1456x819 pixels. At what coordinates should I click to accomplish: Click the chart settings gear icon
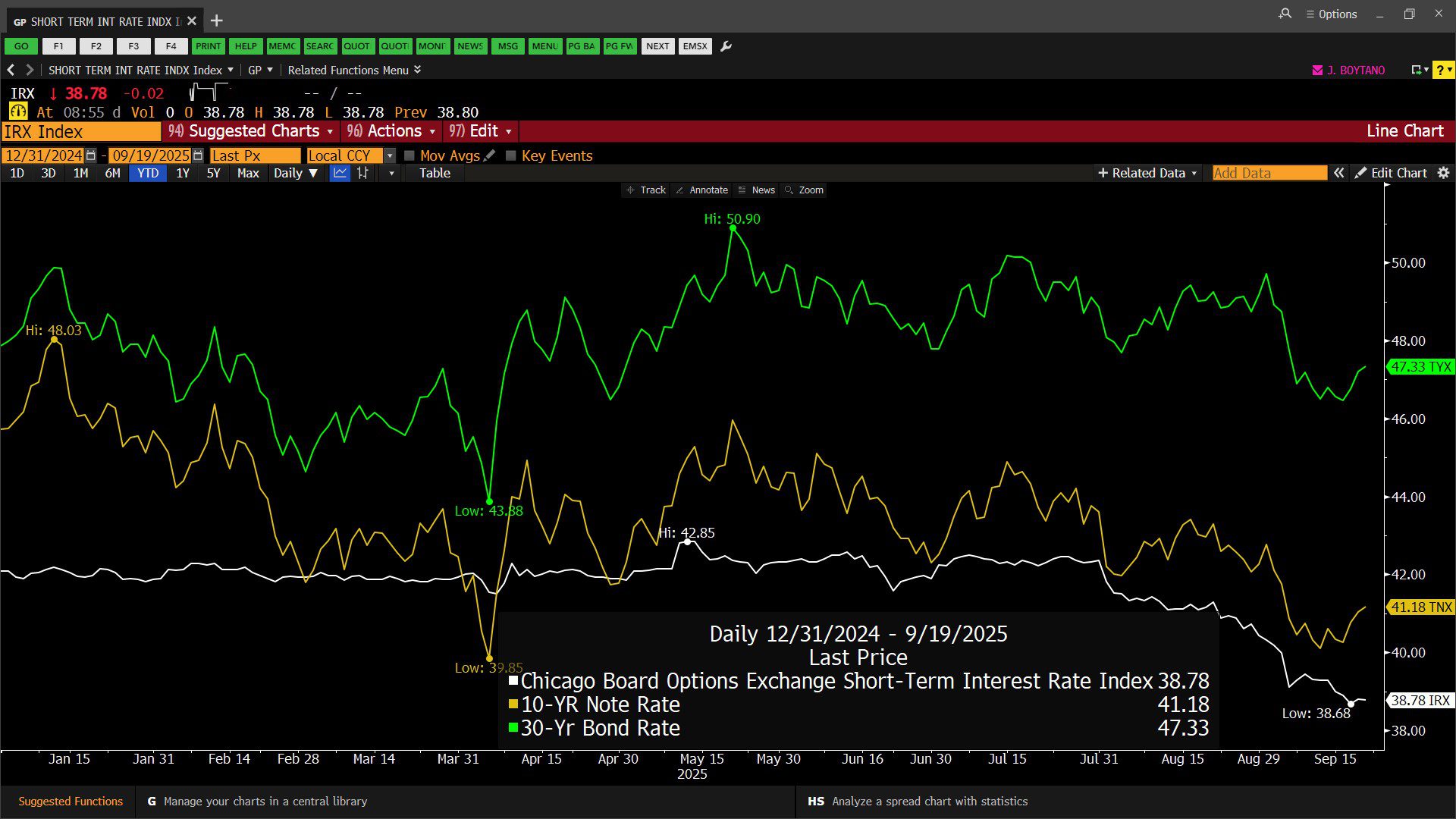pyautogui.click(x=1443, y=173)
